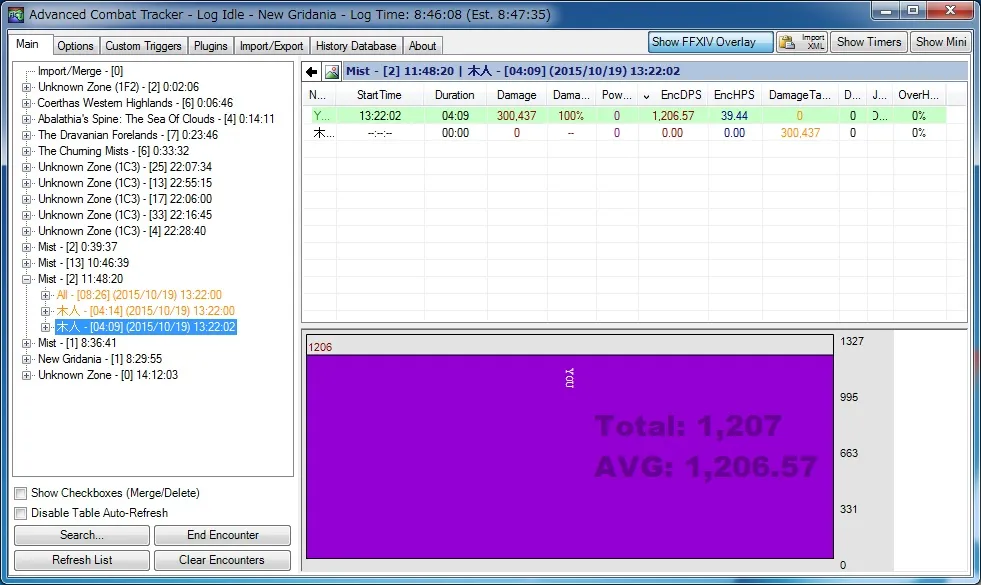981x585 pixels.
Task: Expand the All - [08:26] encounter node
Action: pos(45,295)
